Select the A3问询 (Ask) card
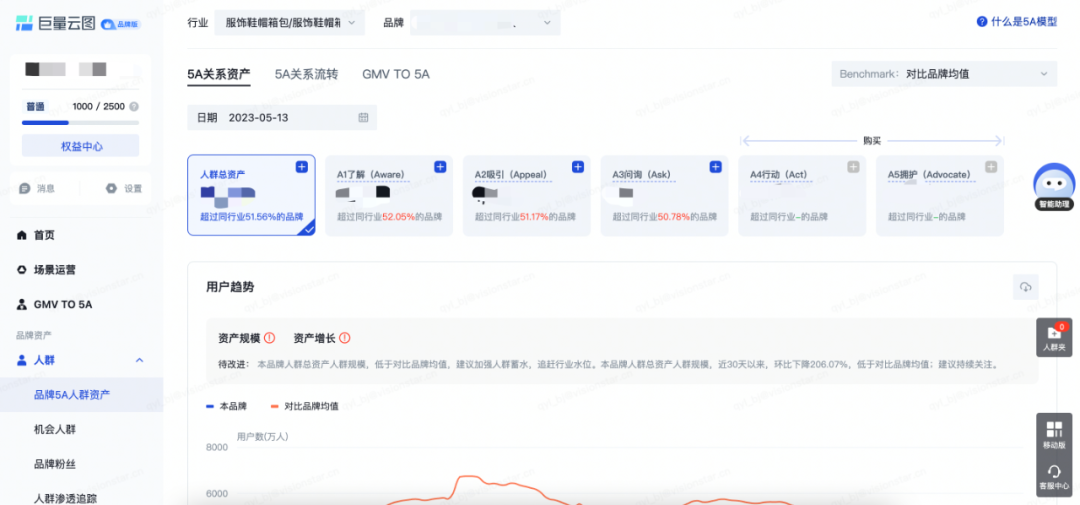 click(665, 195)
